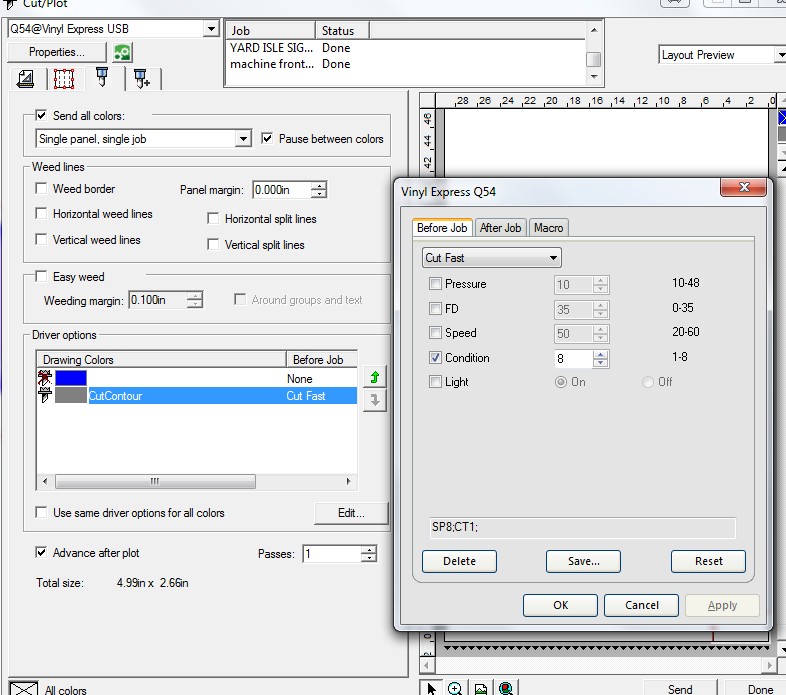The width and height of the screenshot is (786, 695).
Task: Confirm the dialog with OK
Action: [x=560, y=605]
